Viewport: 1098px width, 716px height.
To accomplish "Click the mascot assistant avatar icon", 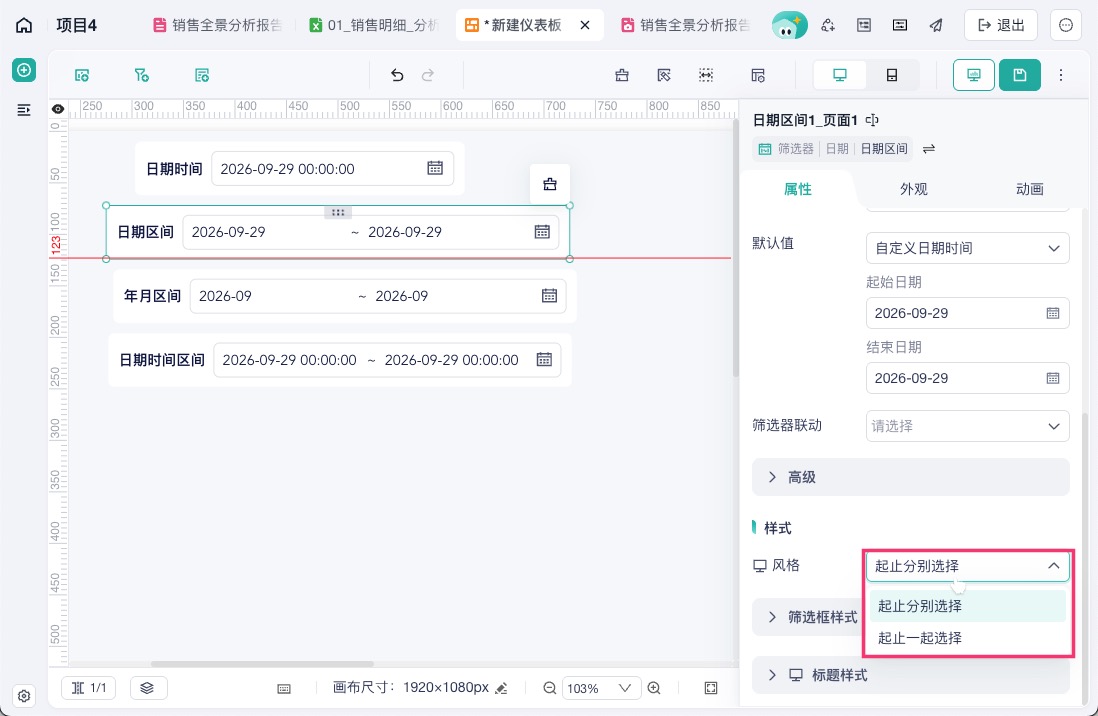I will click(x=789, y=26).
